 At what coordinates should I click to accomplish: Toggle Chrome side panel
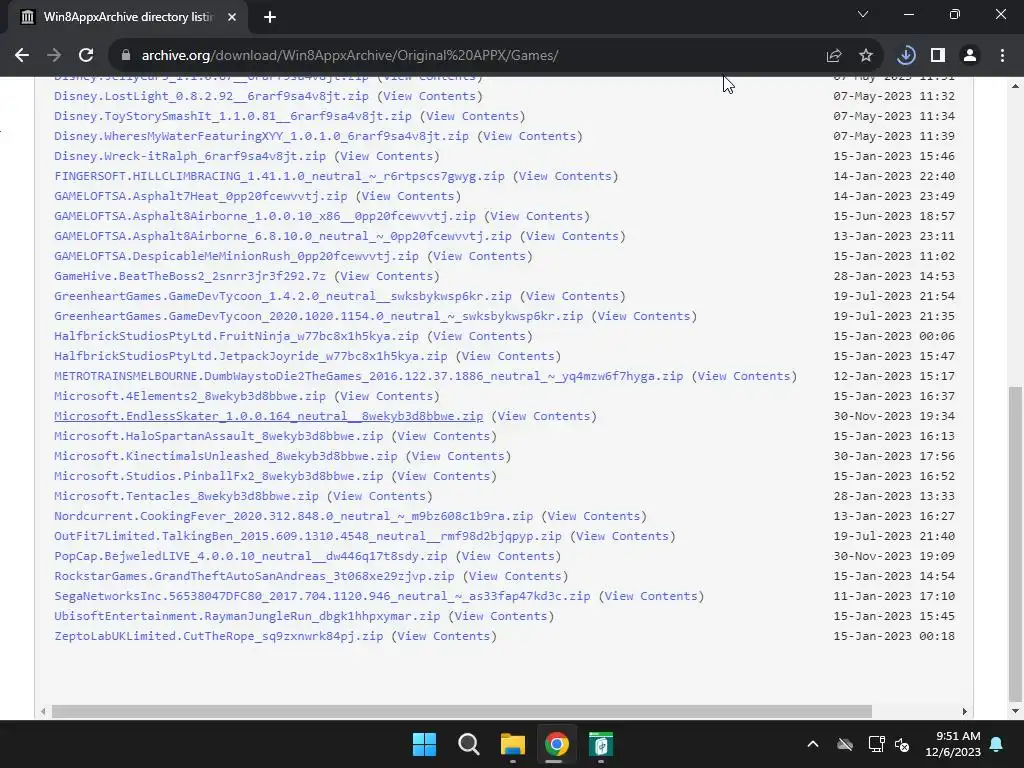point(938,56)
